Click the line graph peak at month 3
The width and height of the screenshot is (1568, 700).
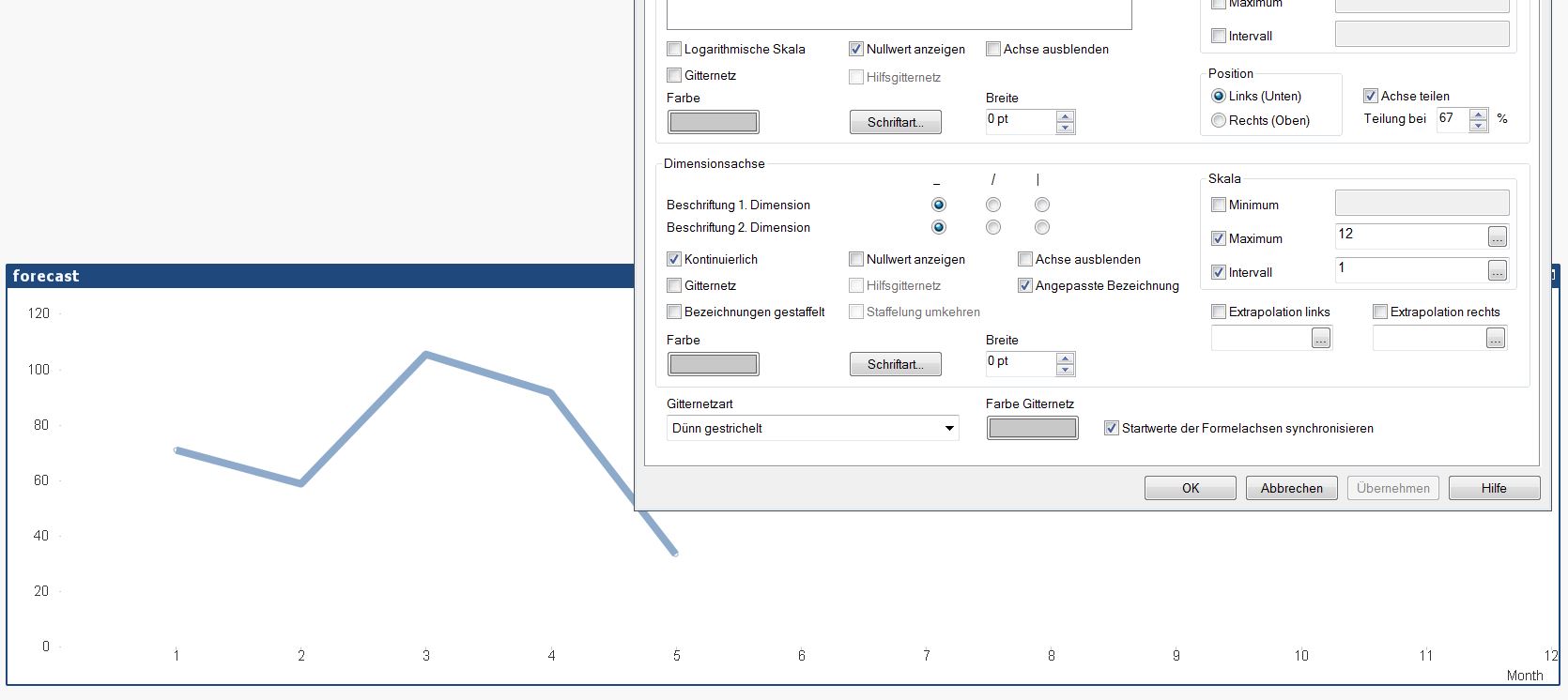[426, 355]
